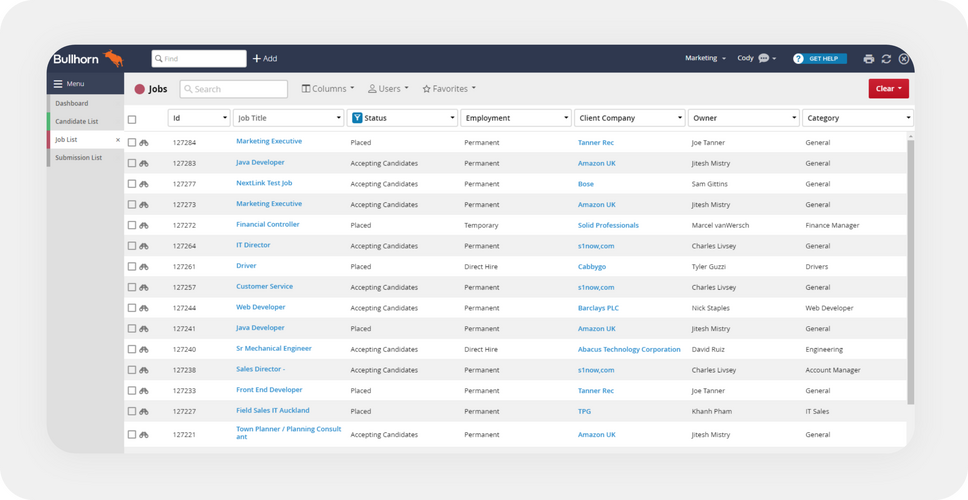Click the Menu label in sidebar

[75, 84]
